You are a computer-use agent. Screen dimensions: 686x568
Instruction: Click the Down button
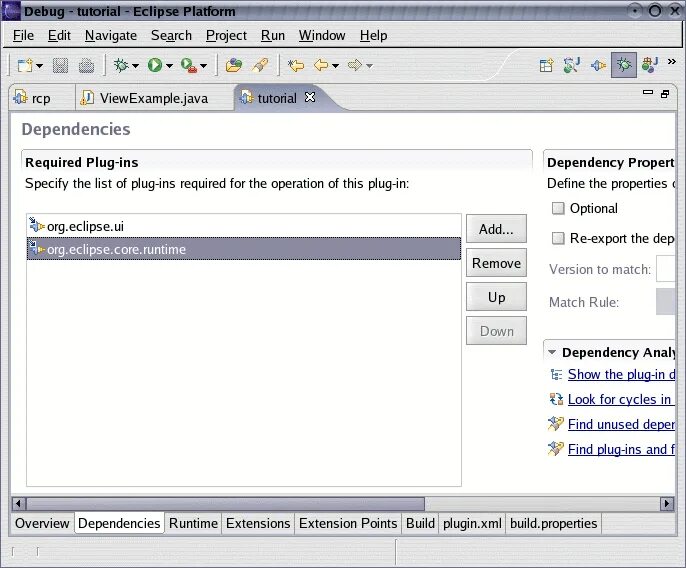click(496, 331)
